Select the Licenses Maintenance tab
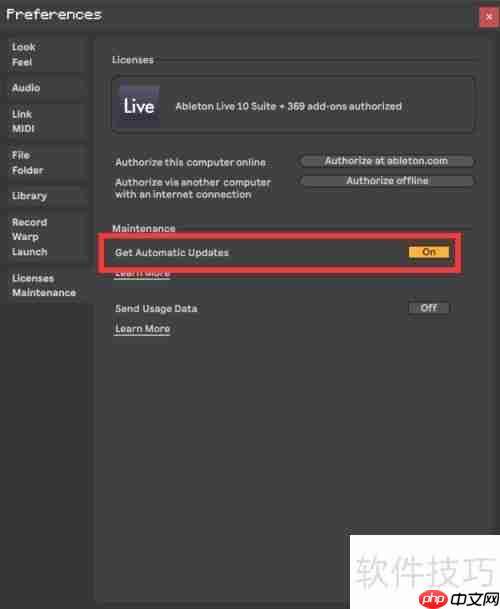The height and width of the screenshot is (609, 500). pos(47,285)
